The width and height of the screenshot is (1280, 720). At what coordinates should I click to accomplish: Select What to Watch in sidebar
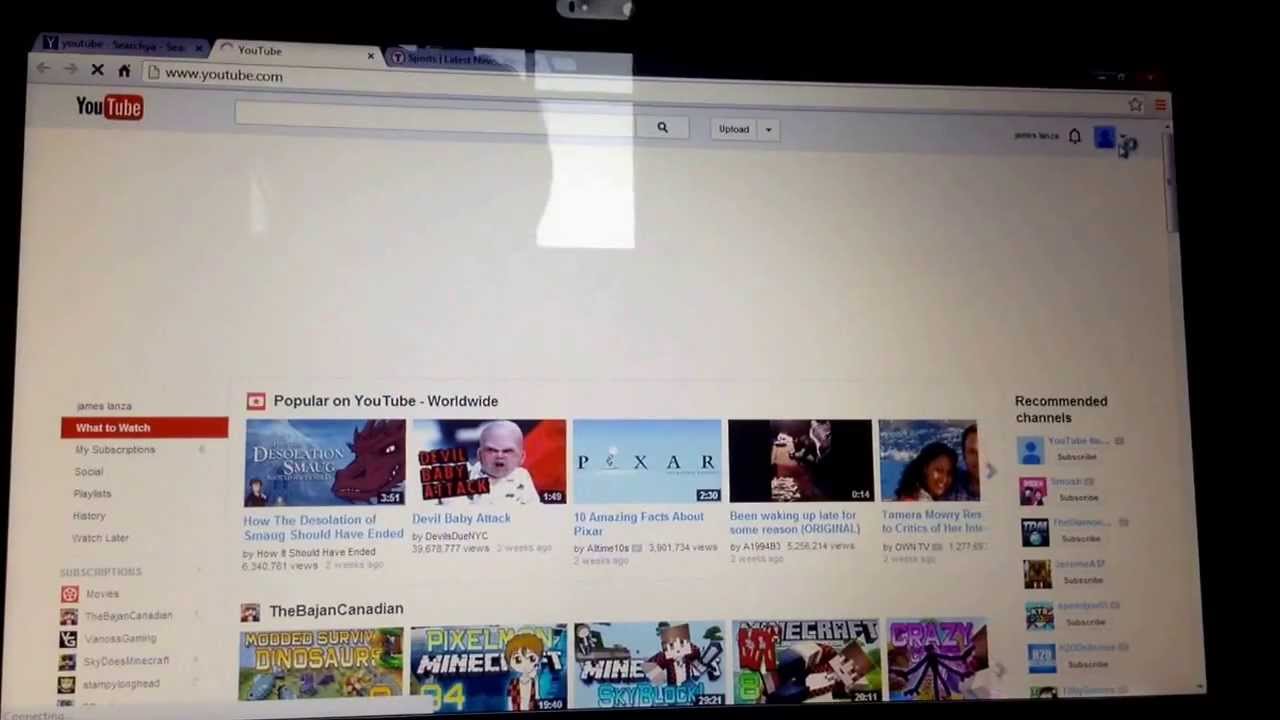[144, 427]
